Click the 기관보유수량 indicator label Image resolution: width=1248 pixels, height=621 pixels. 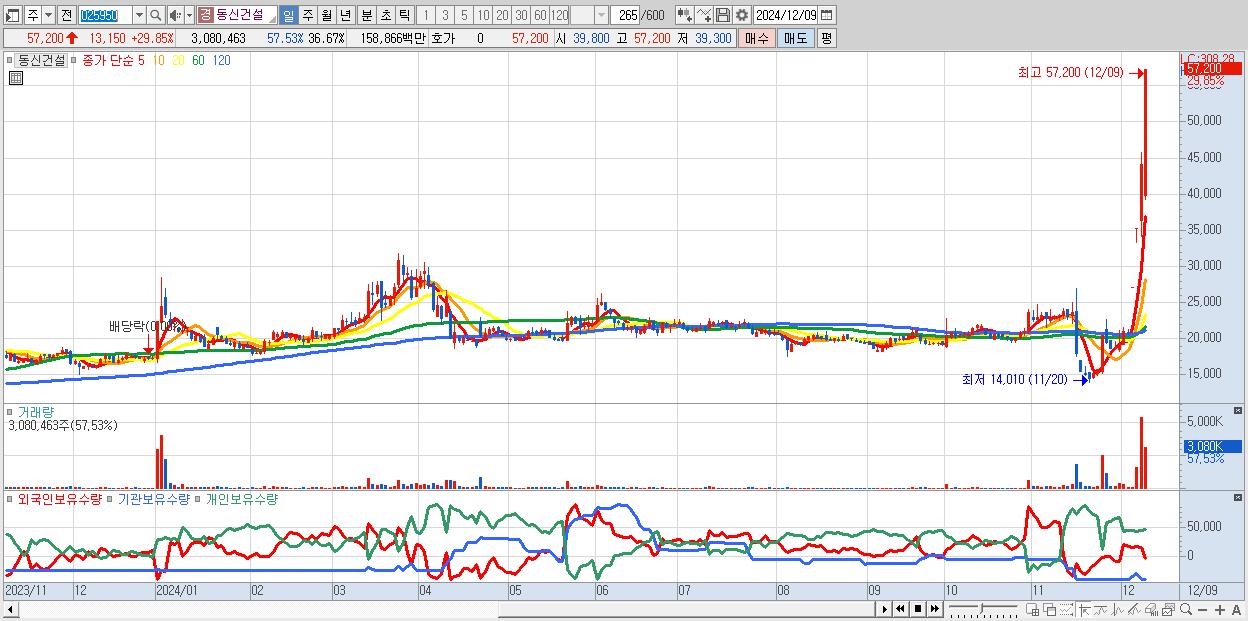tap(154, 499)
